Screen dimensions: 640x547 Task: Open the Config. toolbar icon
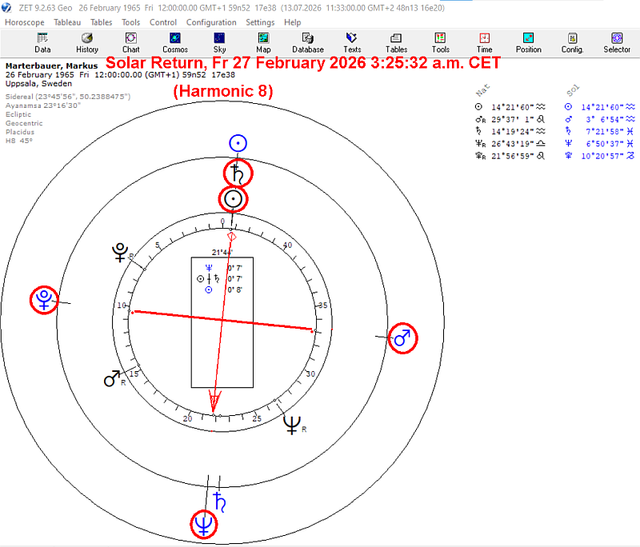click(572, 43)
